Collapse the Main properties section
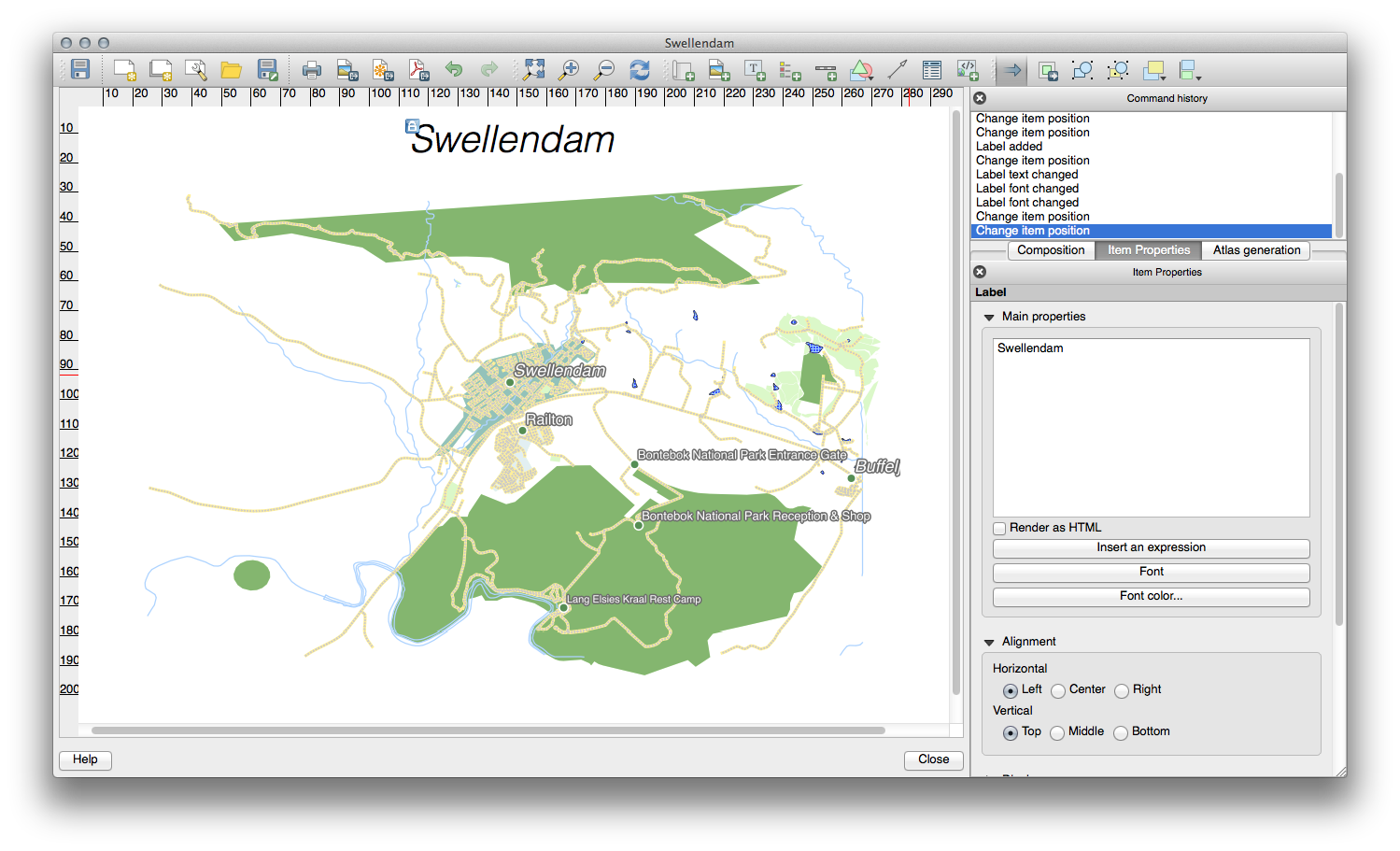The height and width of the screenshot is (851, 1400). pos(989,318)
